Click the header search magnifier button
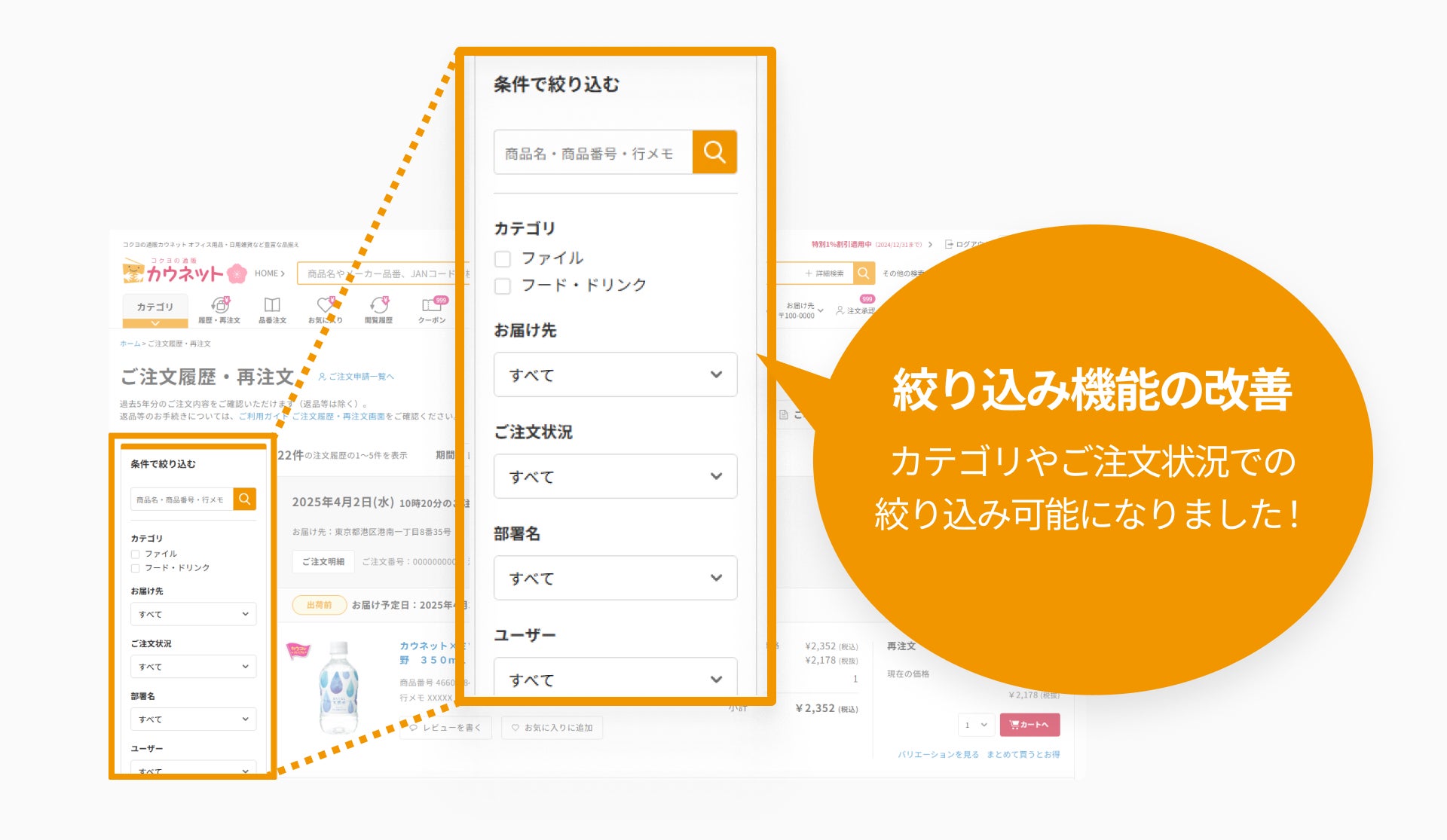Viewport: 1447px width, 840px height. (864, 273)
